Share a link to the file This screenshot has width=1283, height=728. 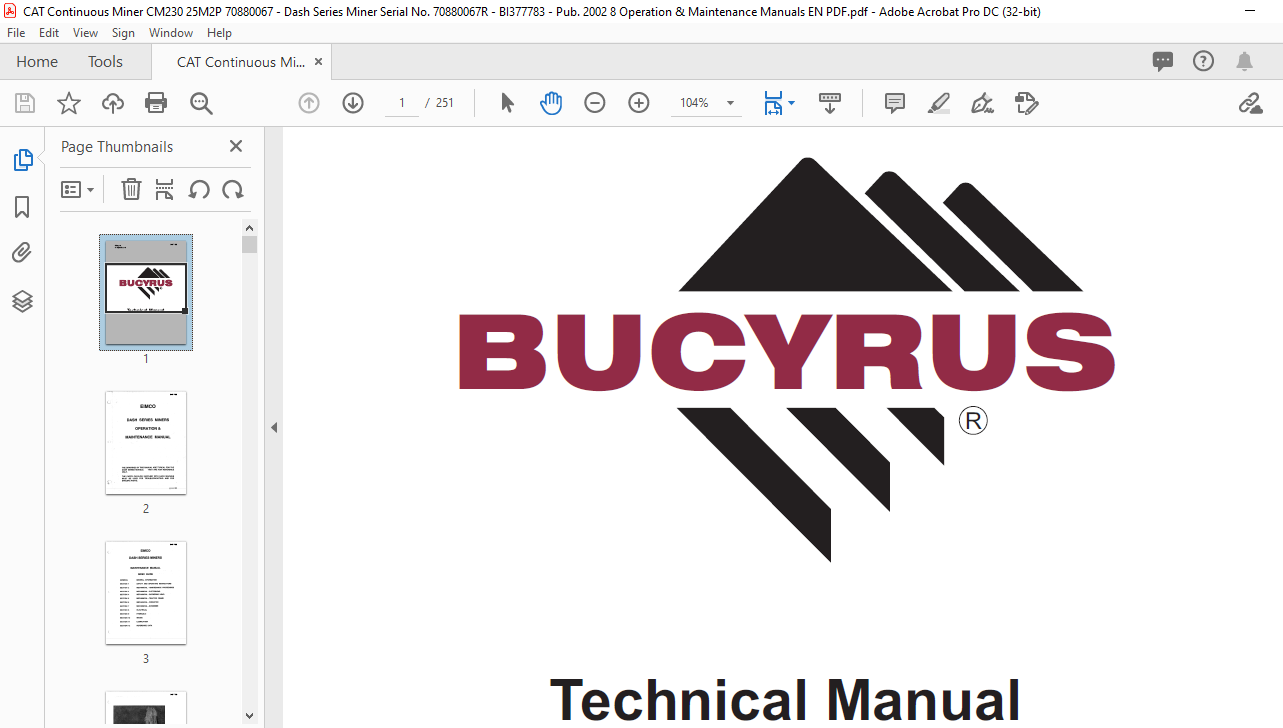coord(1250,103)
